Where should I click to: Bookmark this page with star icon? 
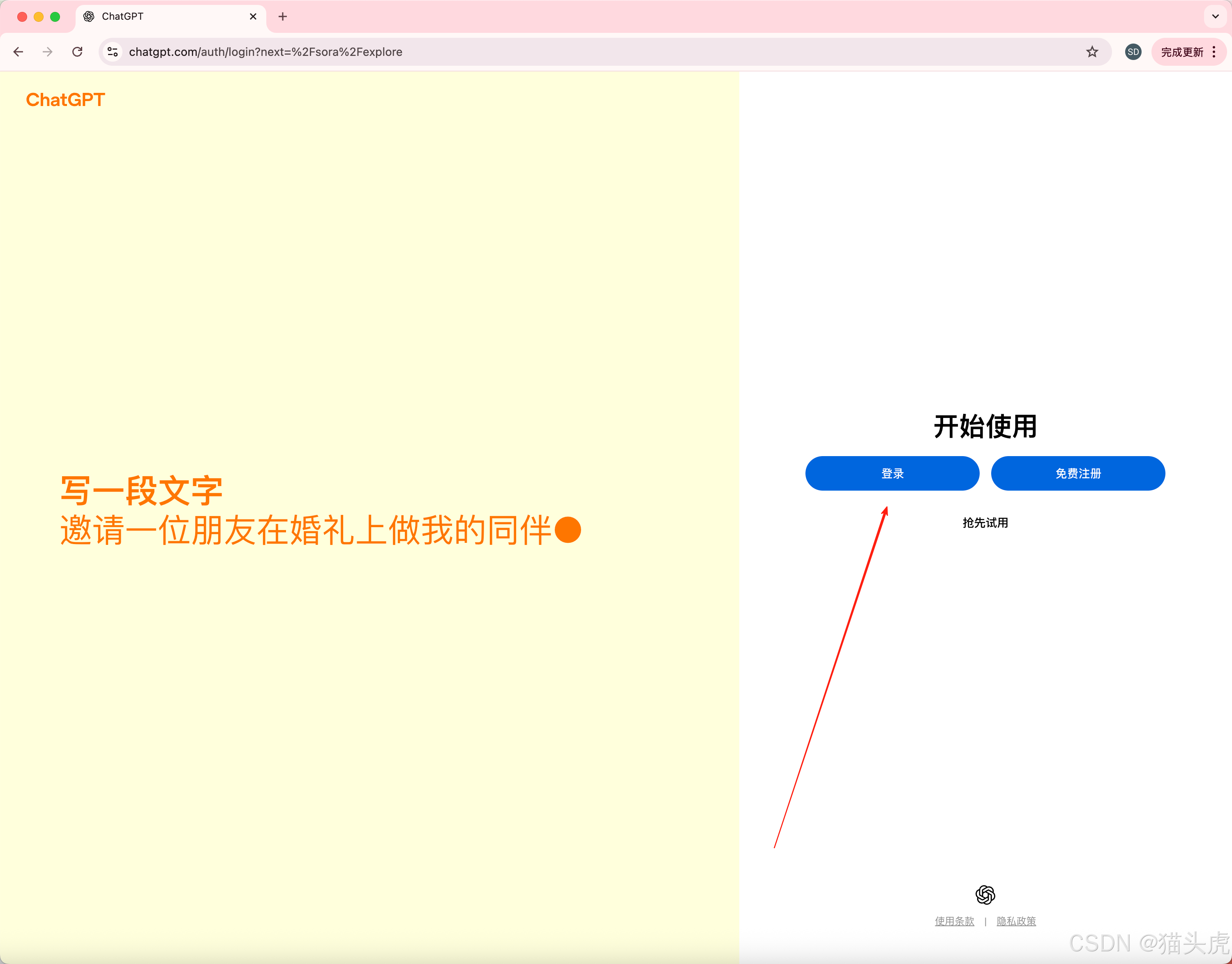point(1092,52)
